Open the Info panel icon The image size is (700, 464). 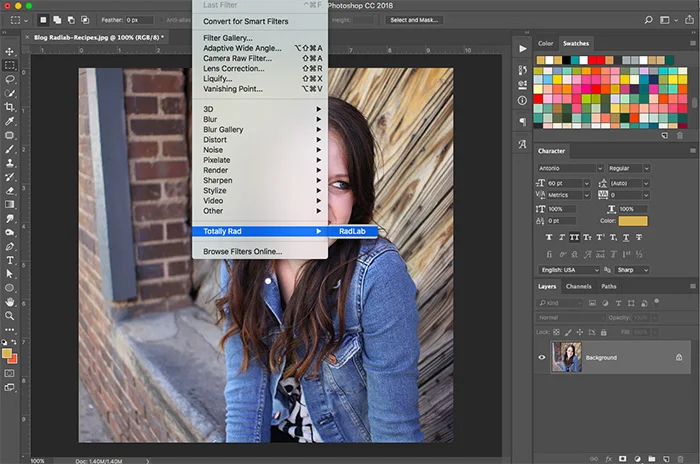[x=522, y=101]
